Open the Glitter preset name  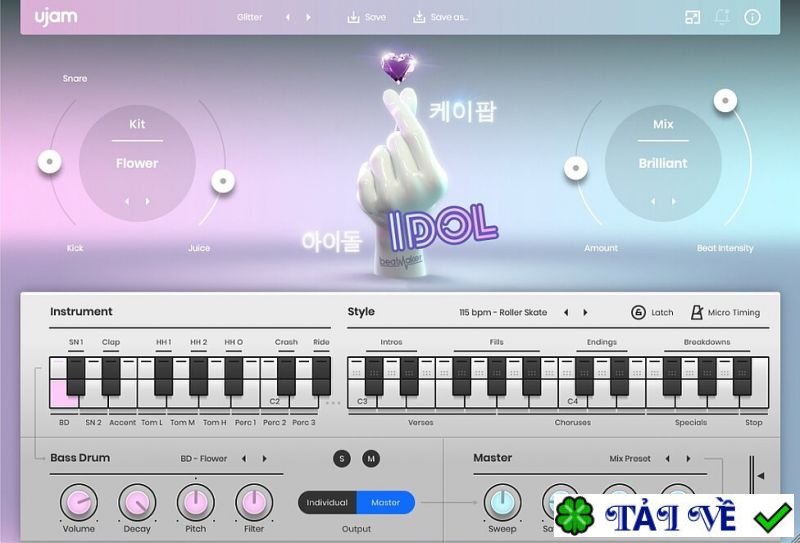point(249,17)
